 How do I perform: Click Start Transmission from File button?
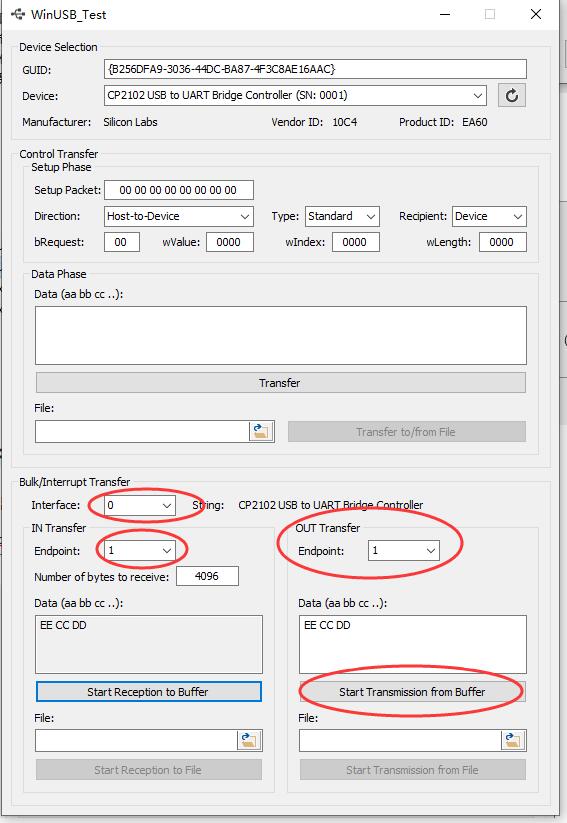[x=412, y=770]
